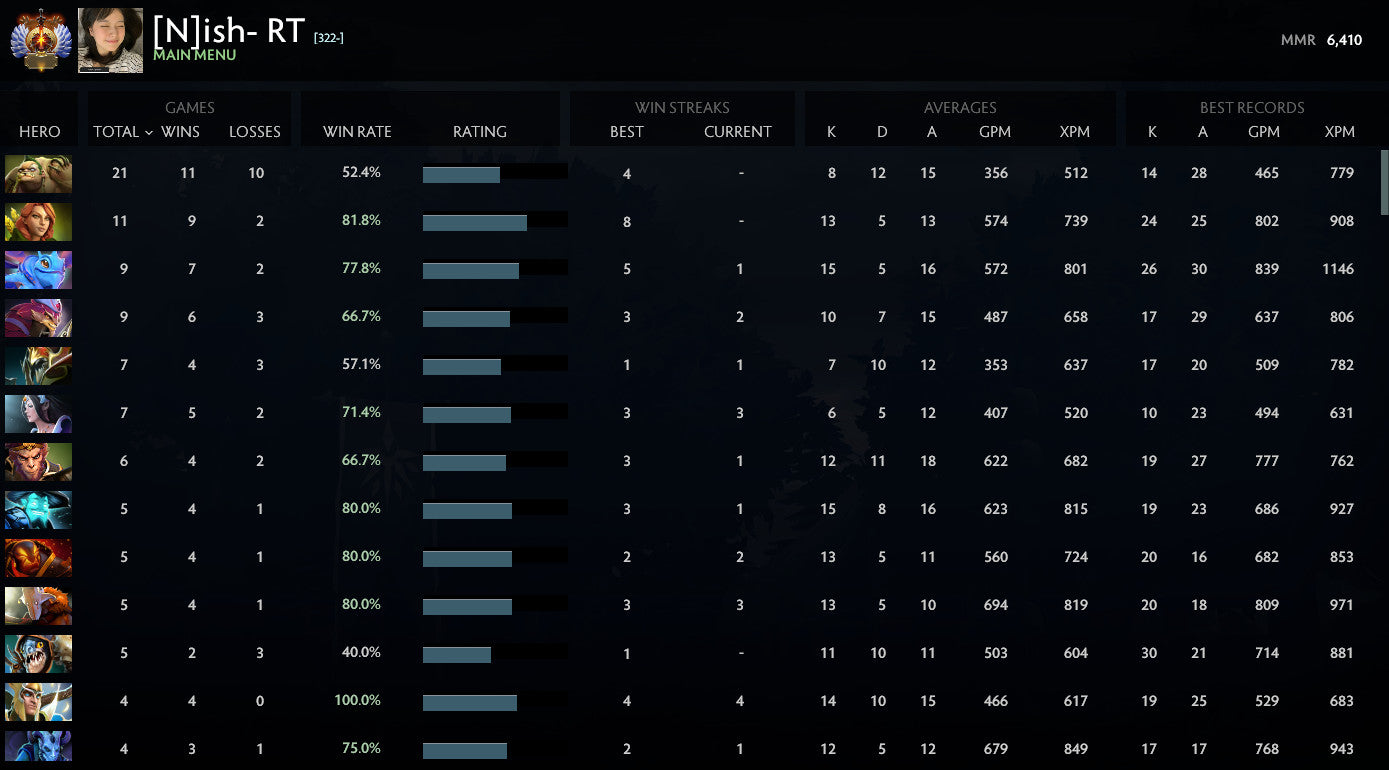Image resolution: width=1389 pixels, height=770 pixels.
Task: Click the vertical scrollbar on the right
Action: coord(1384,182)
